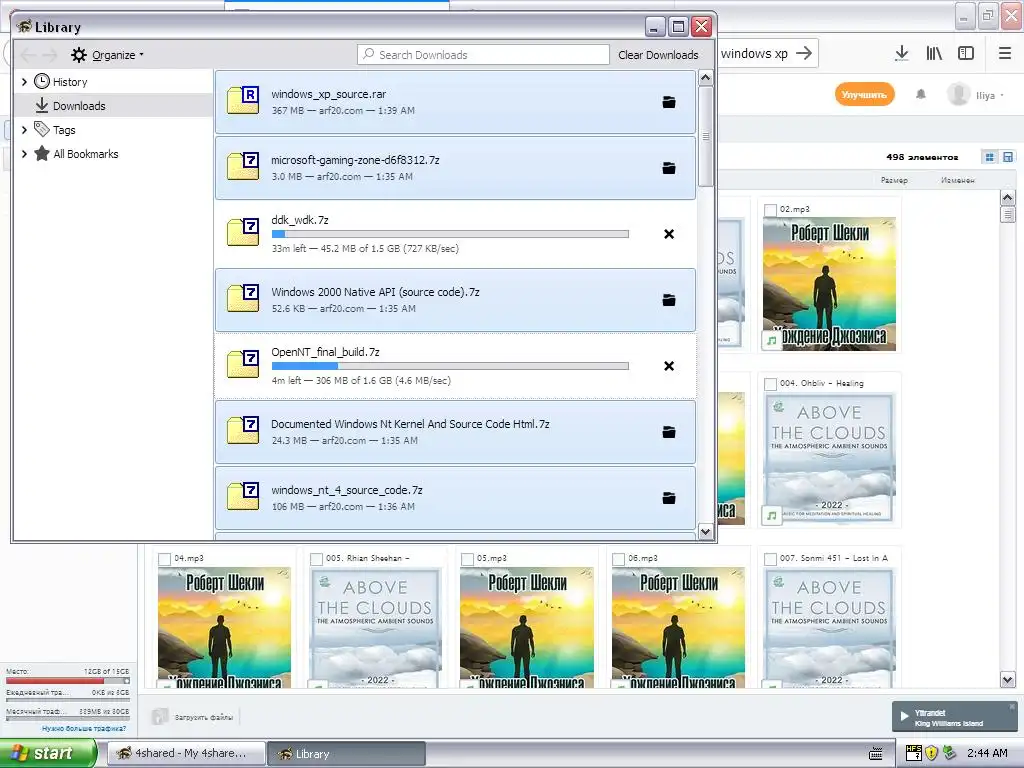Focus the Search Downloads field
Screen dimensions: 1024x768
(x=483, y=55)
